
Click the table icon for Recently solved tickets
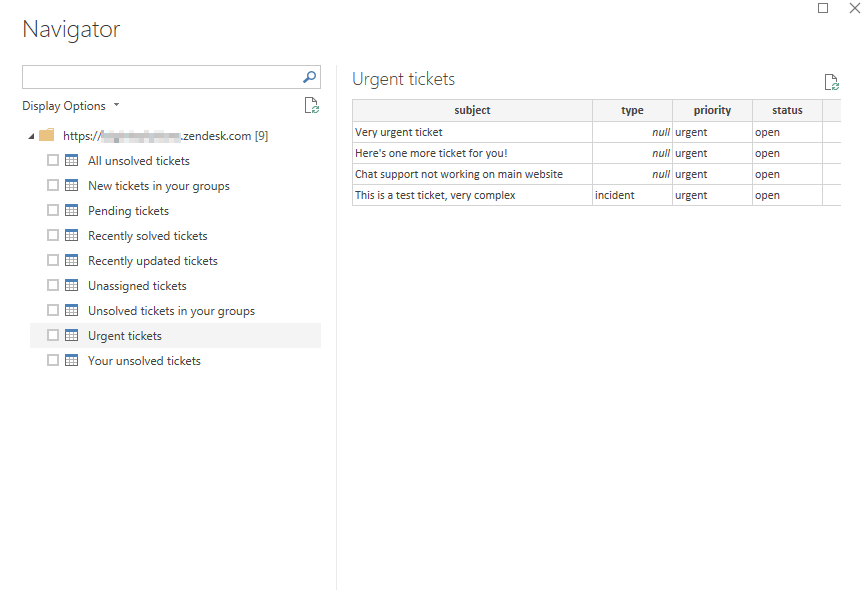pos(72,235)
